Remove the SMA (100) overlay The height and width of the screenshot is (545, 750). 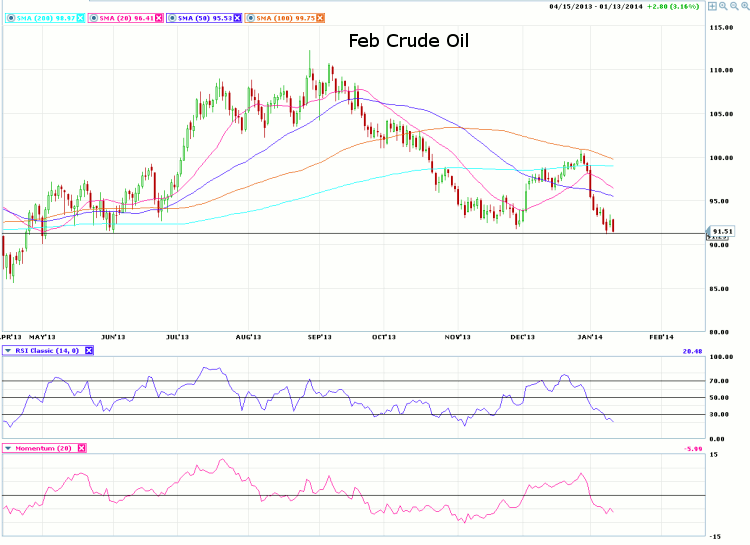(x=319, y=18)
